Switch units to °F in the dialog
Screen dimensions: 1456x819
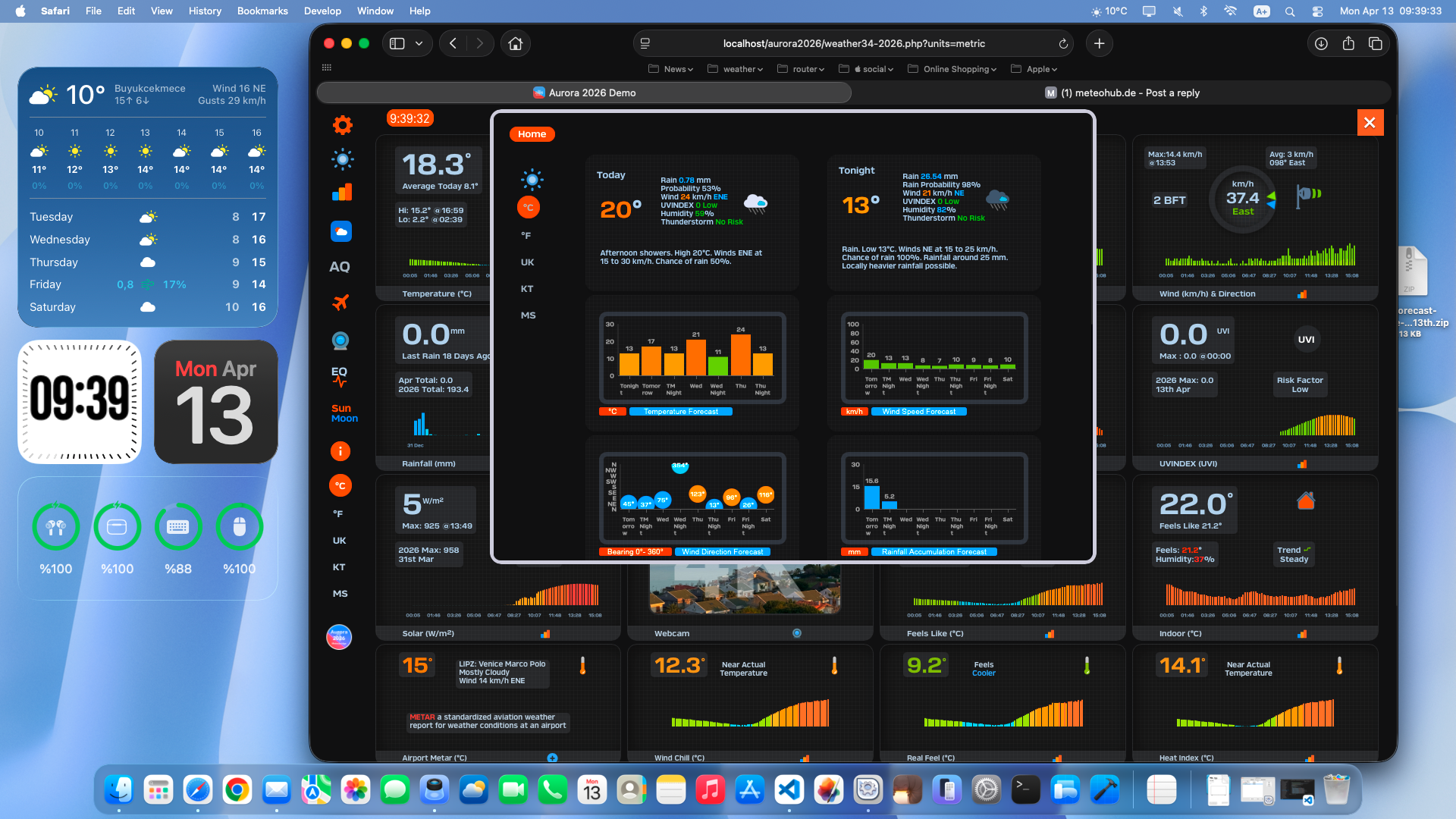(527, 236)
